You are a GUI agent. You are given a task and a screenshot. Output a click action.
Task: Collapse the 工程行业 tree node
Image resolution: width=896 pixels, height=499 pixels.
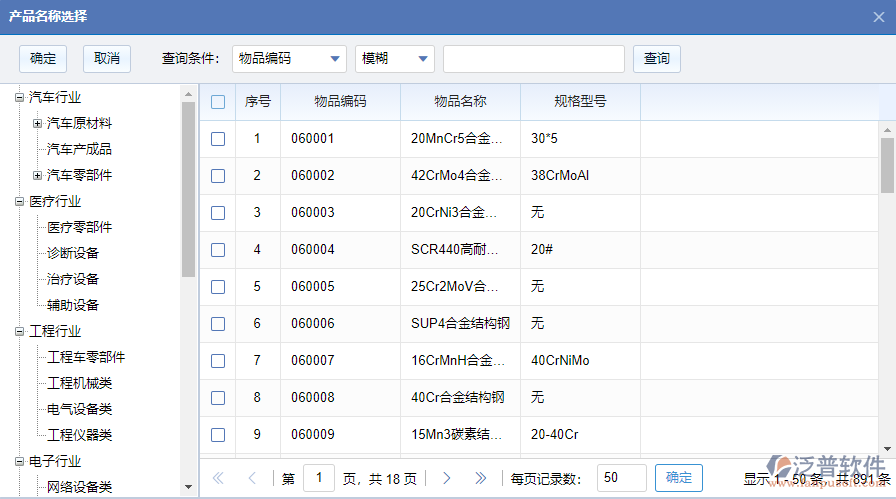coord(19,332)
